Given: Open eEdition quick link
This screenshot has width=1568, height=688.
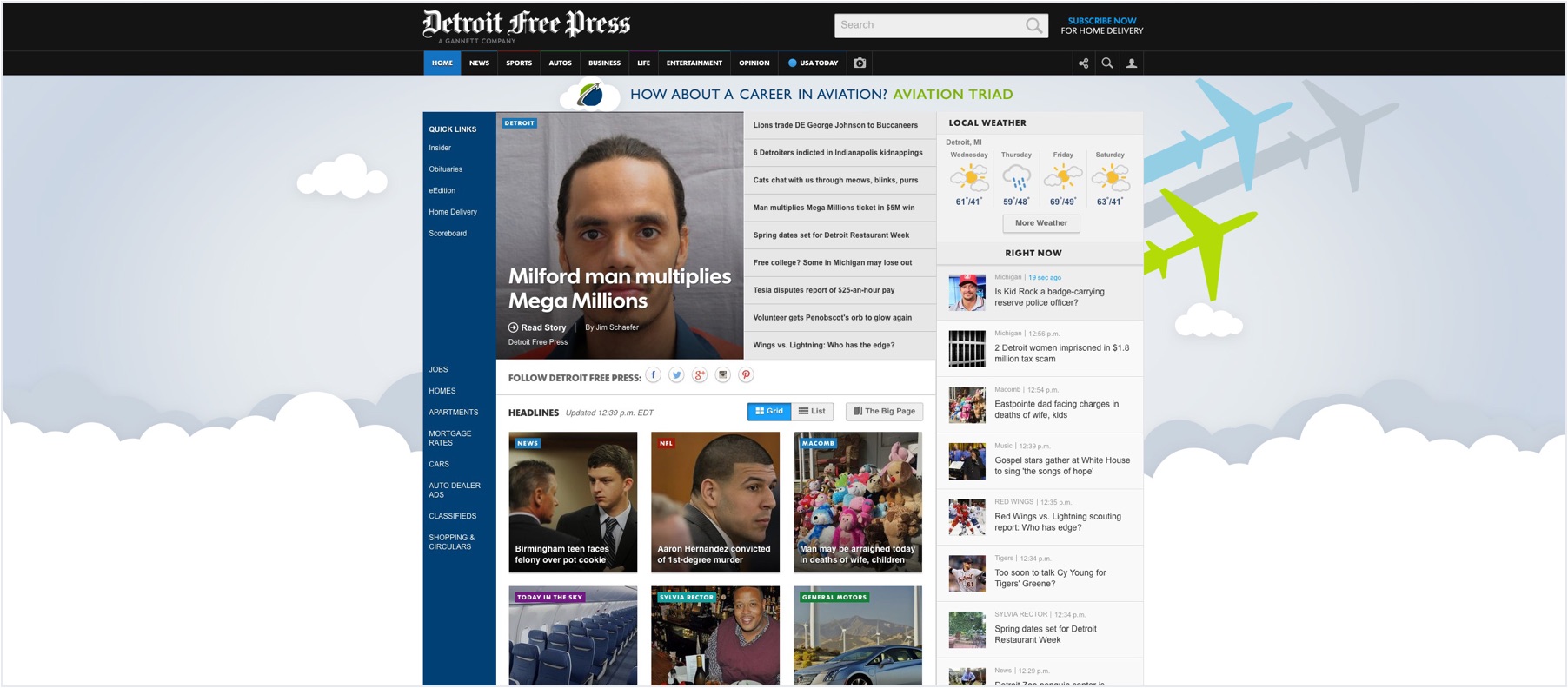Looking at the screenshot, I should 442,190.
